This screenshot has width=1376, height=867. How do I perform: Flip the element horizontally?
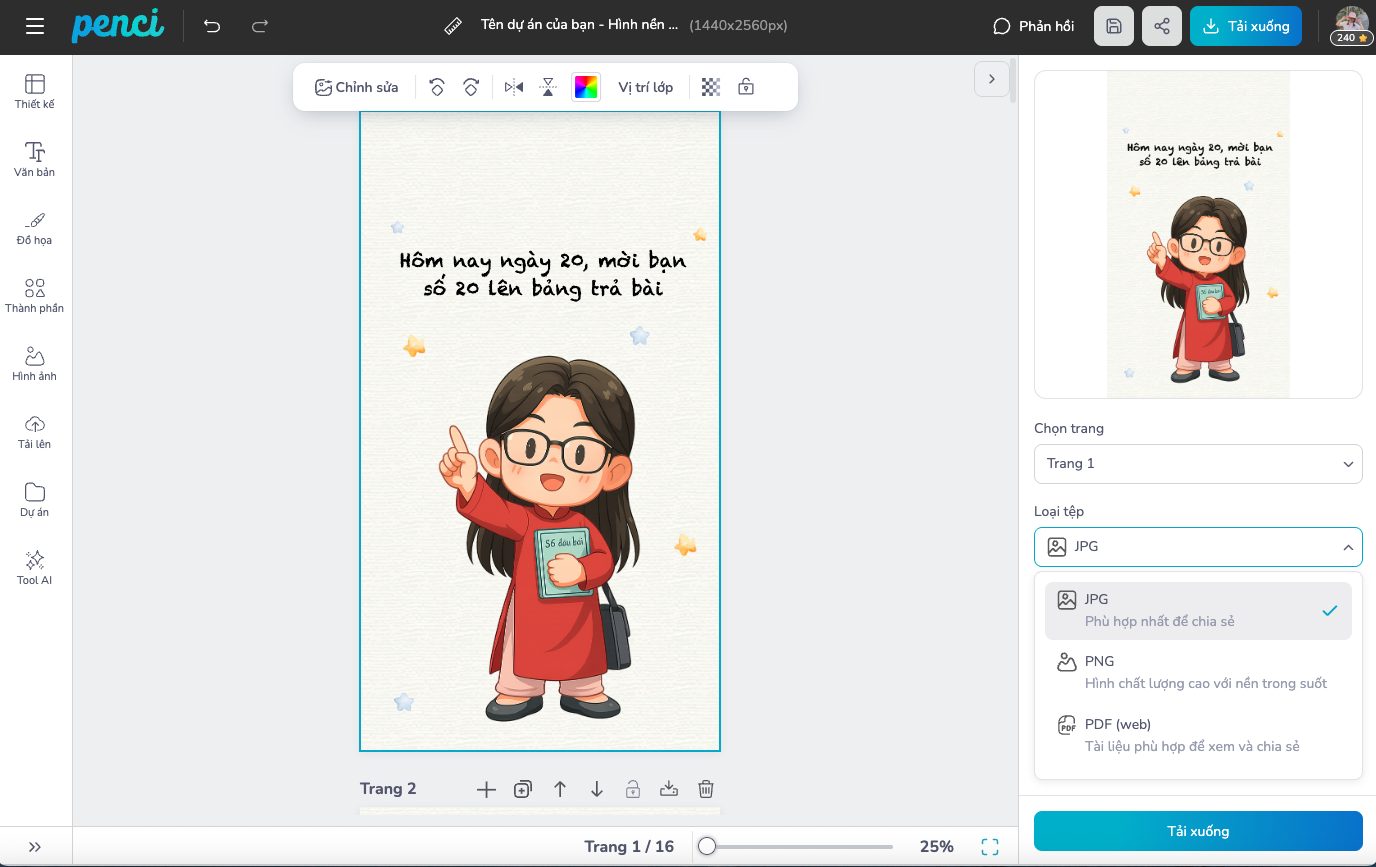click(514, 87)
